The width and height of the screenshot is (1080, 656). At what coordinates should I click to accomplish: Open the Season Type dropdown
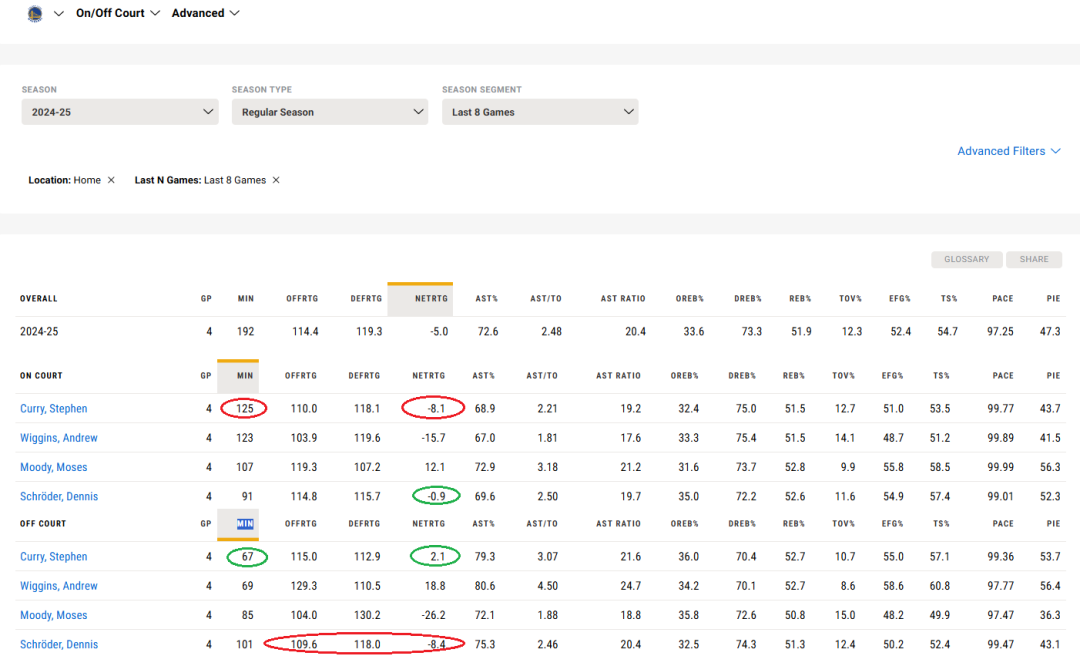point(330,112)
